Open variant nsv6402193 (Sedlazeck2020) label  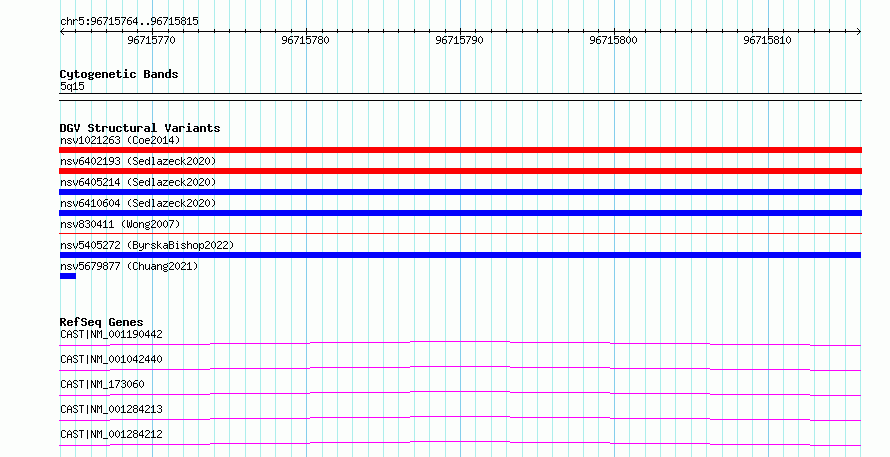tap(138, 161)
